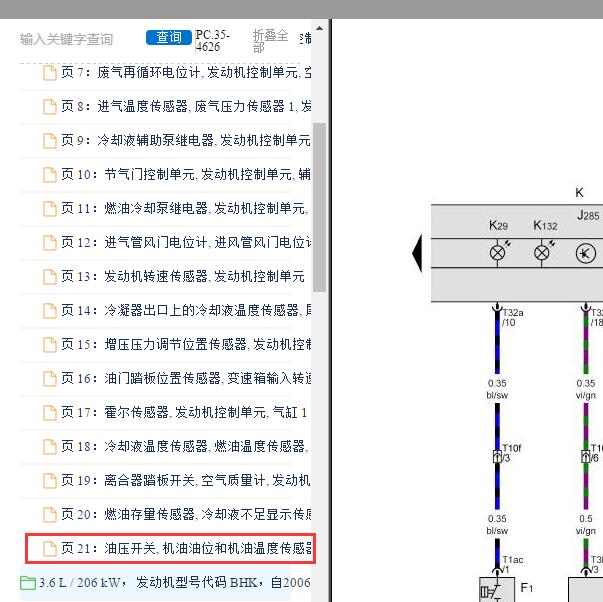Viewport: 603px width, 602px height.
Task: Open tree item 页 16: 油门踏板位置传感器
Action: coord(177,379)
